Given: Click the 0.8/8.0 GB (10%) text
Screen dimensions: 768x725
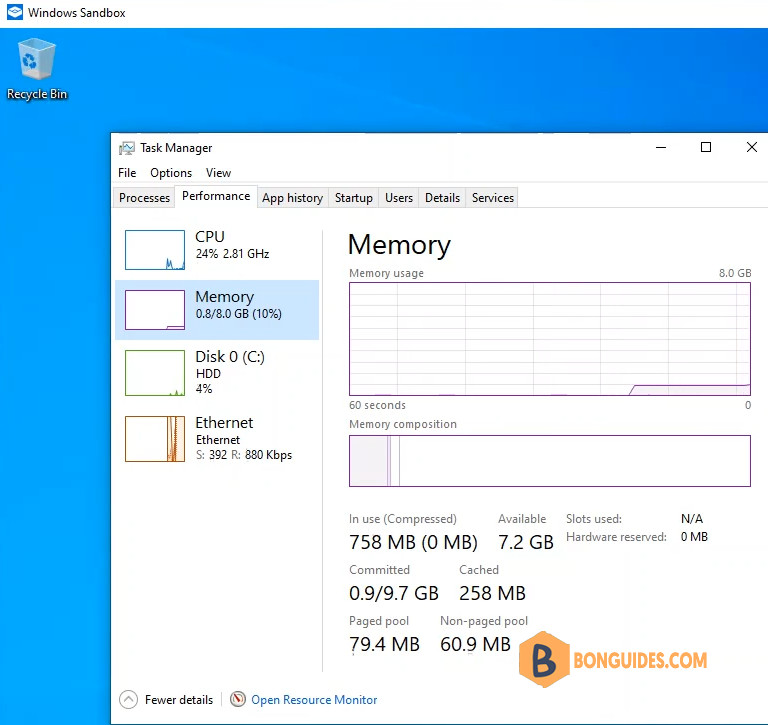Looking at the screenshot, I should click(239, 314).
